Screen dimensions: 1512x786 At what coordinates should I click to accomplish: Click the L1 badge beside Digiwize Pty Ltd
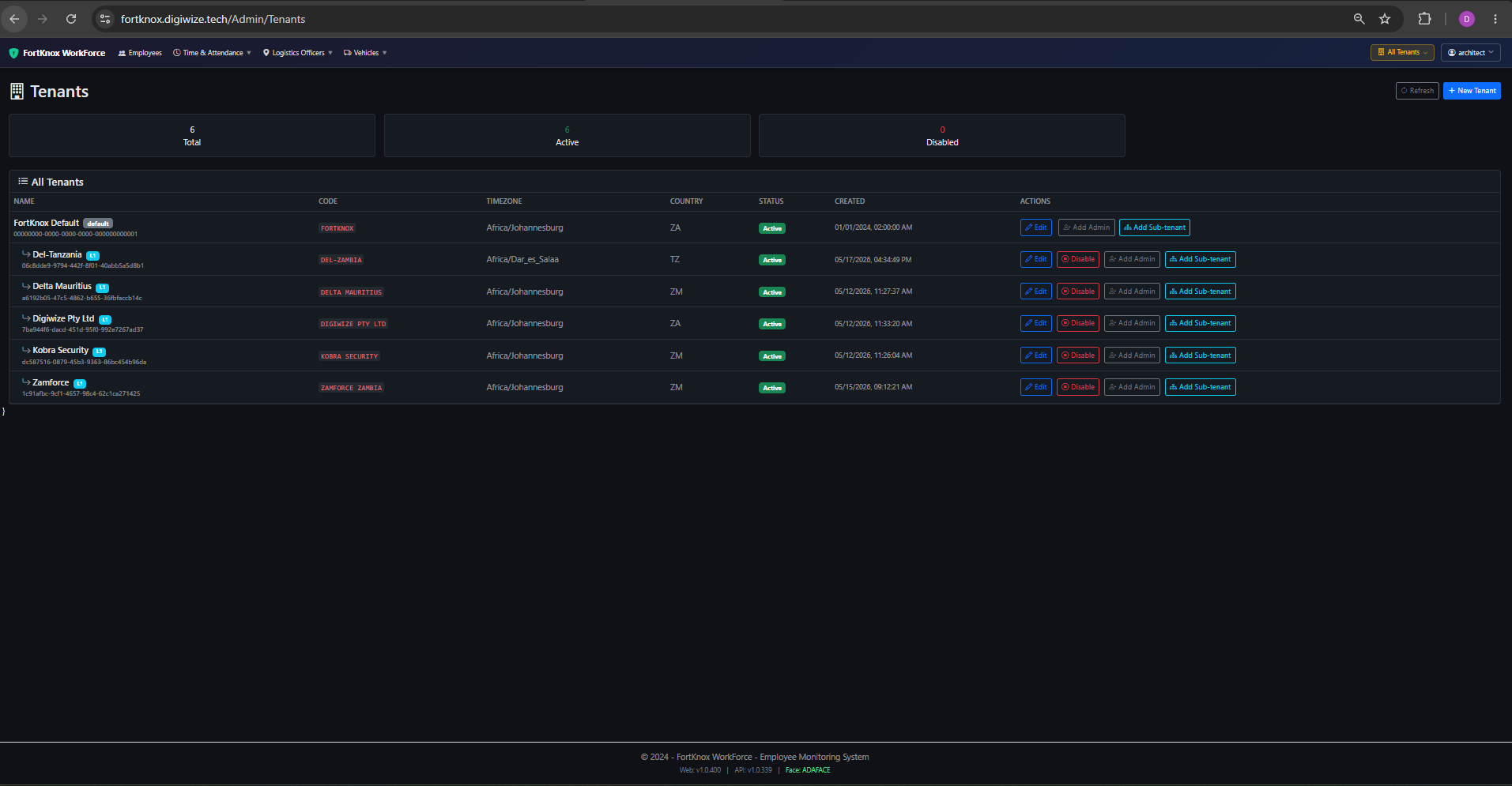105,319
